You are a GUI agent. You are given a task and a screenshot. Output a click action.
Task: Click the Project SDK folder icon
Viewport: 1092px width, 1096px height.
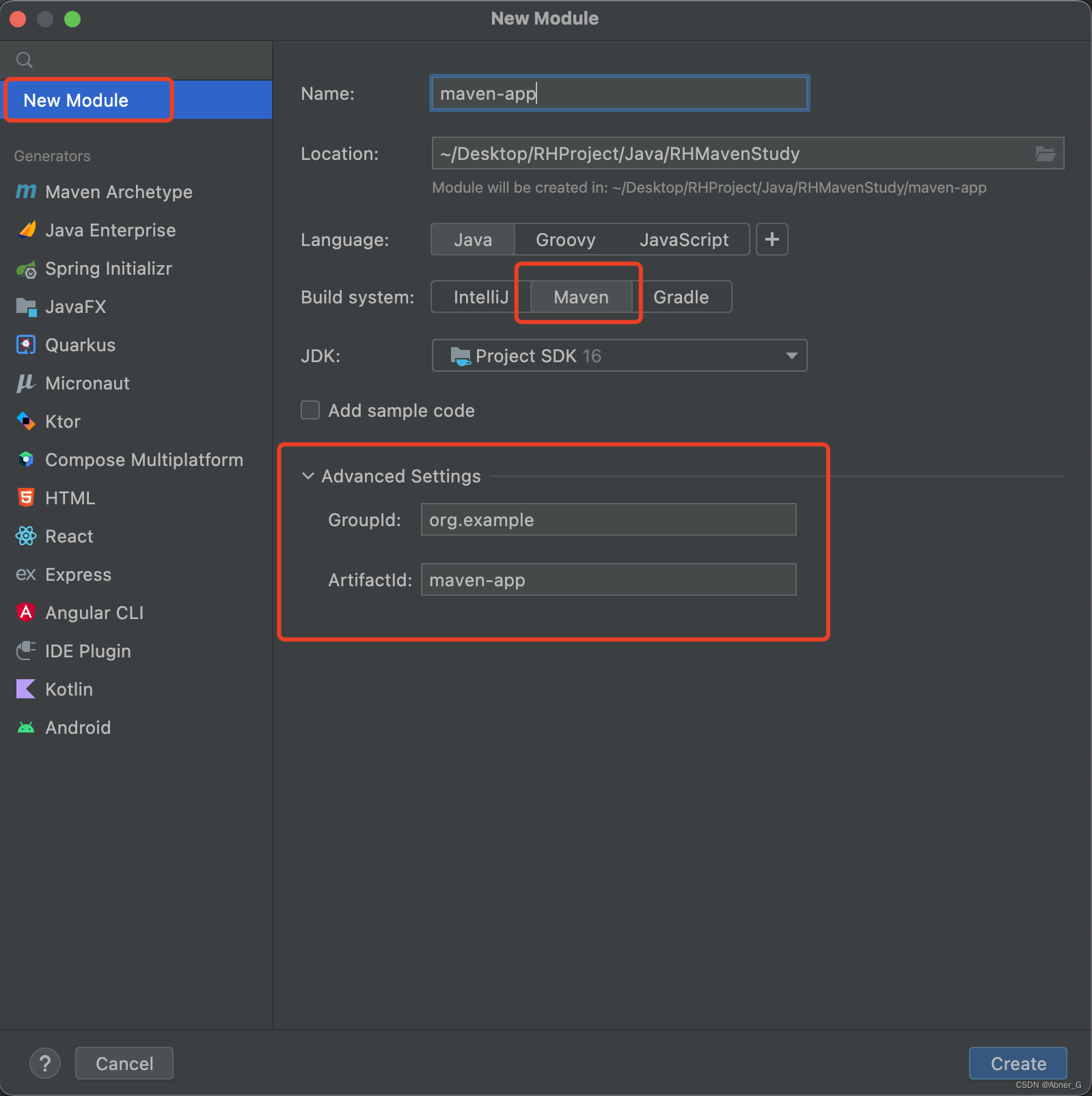tap(461, 356)
